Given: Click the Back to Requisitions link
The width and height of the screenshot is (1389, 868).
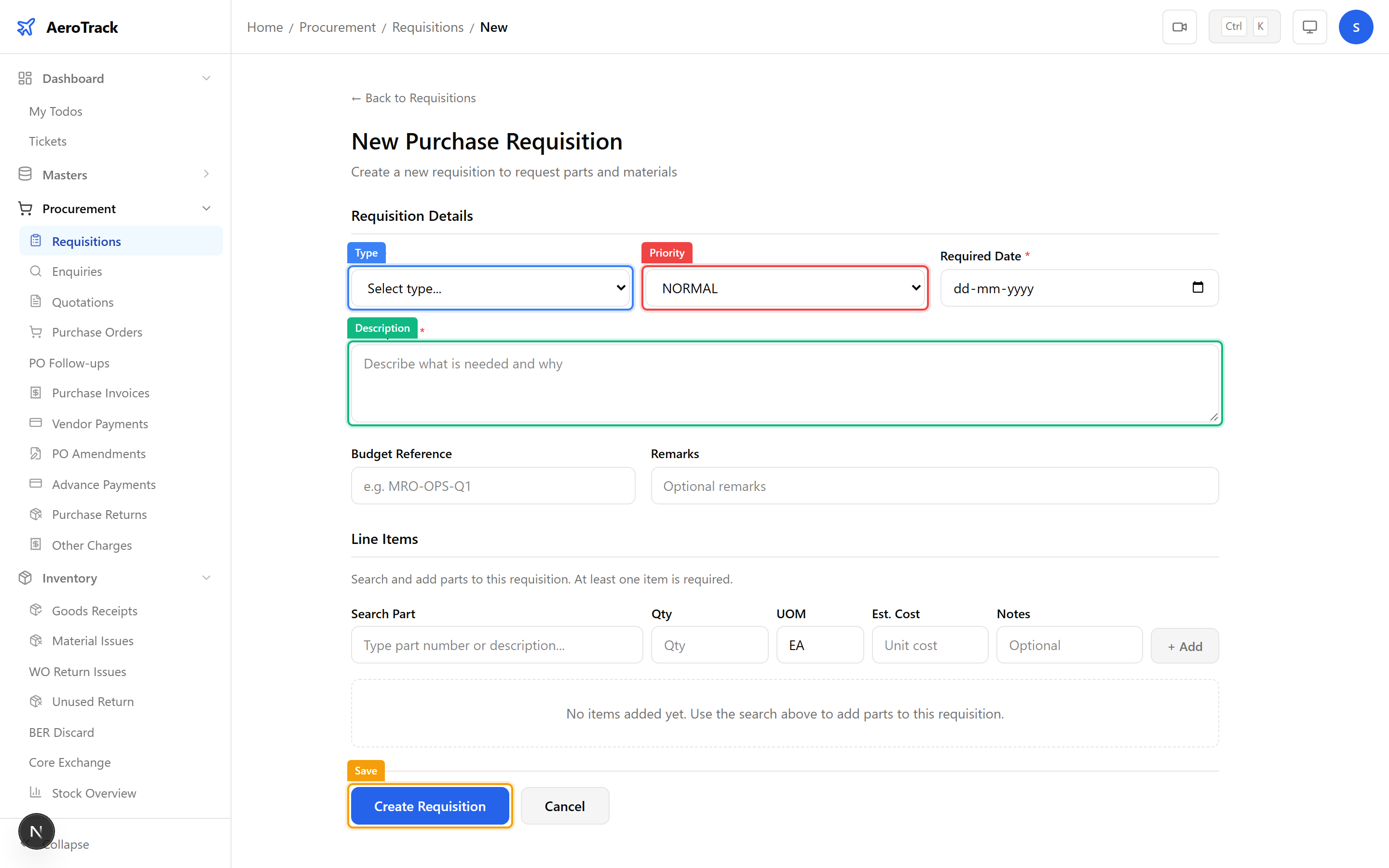Looking at the screenshot, I should coord(413,97).
